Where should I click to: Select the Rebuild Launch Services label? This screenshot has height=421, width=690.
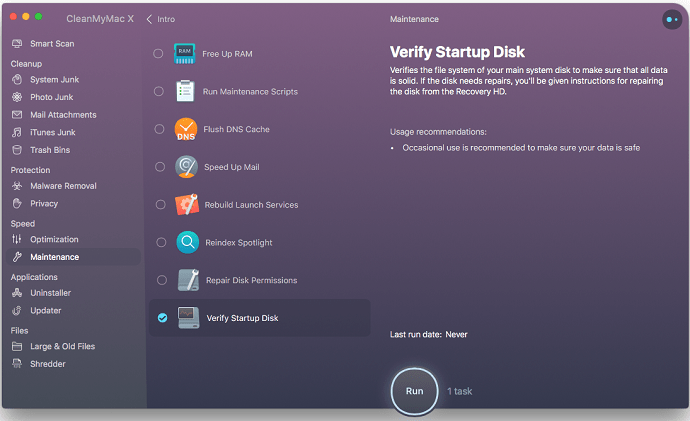coord(251,205)
